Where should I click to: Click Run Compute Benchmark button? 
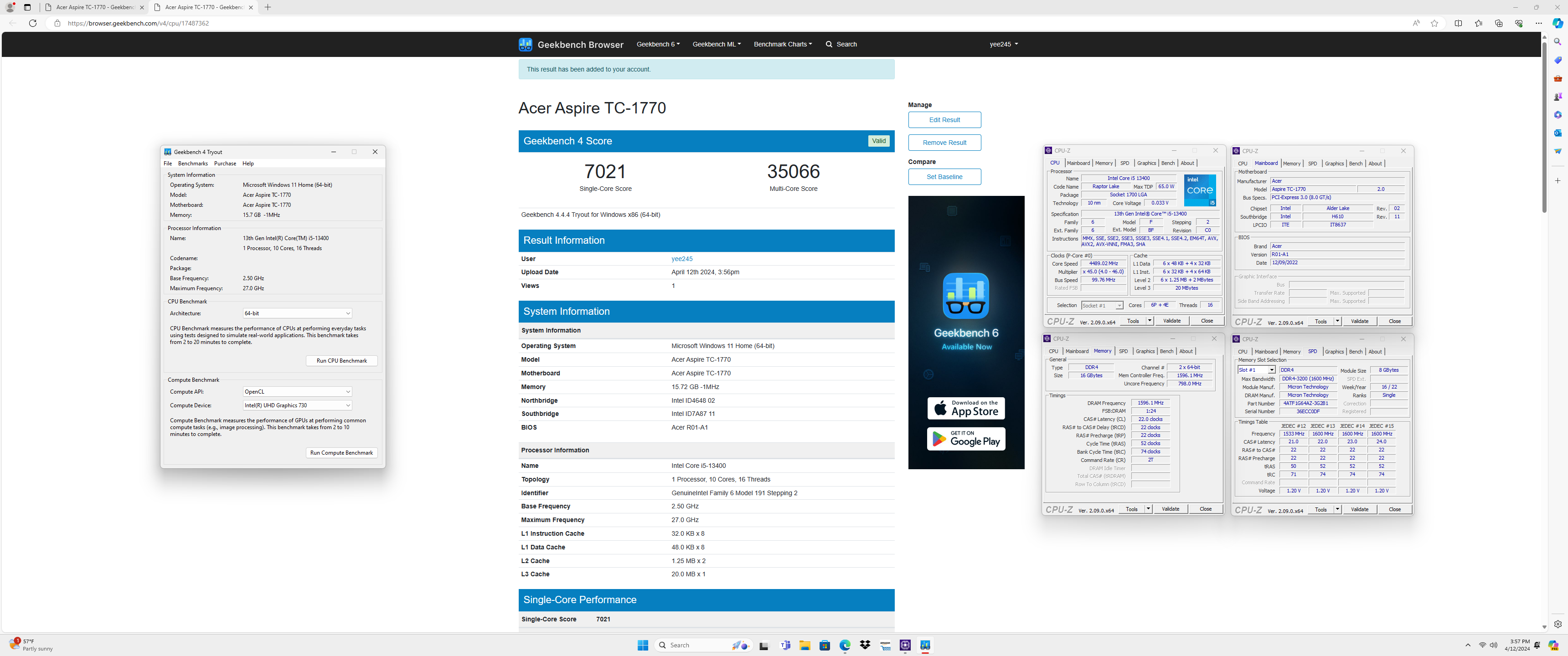point(341,453)
